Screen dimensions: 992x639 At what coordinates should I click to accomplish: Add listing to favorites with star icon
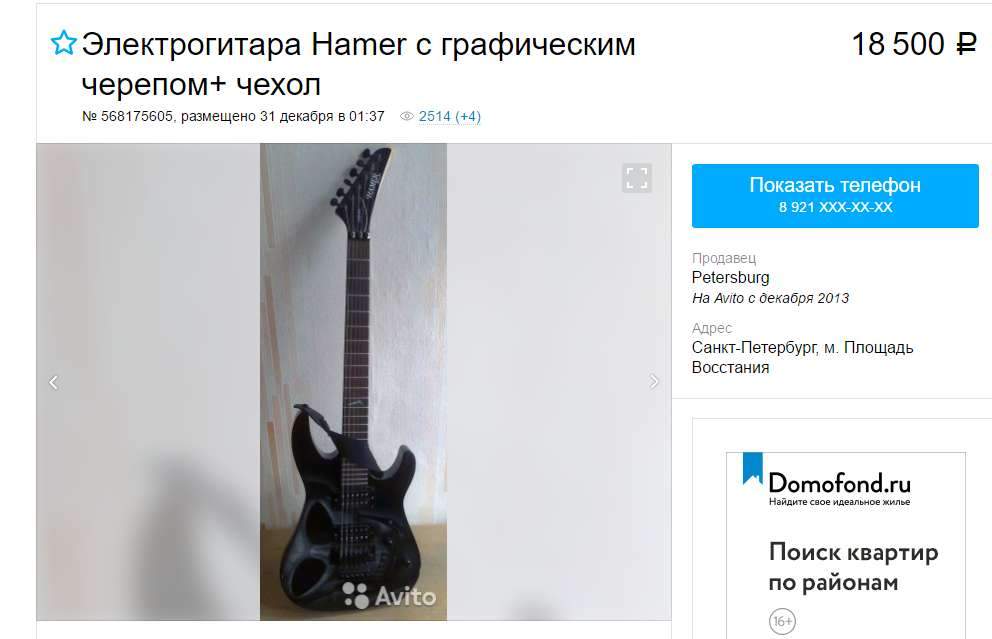pyautogui.click(x=63, y=43)
